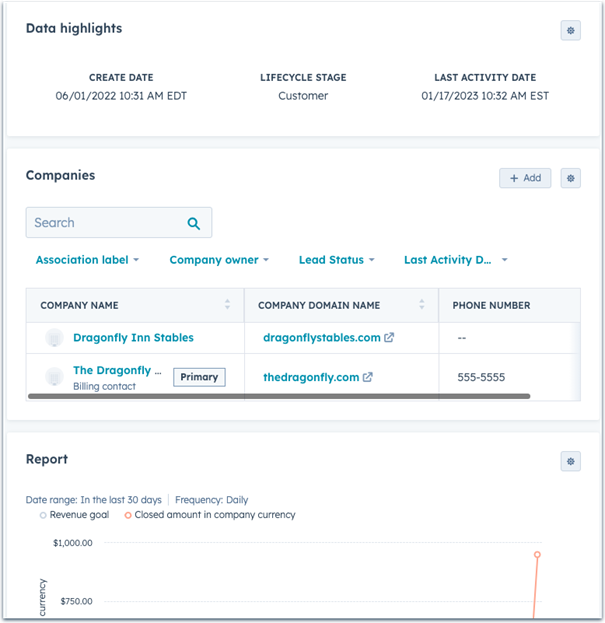This screenshot has height=623, width=605.
Task: Toggle Closed amount legend series
Action: coord(210,515)
